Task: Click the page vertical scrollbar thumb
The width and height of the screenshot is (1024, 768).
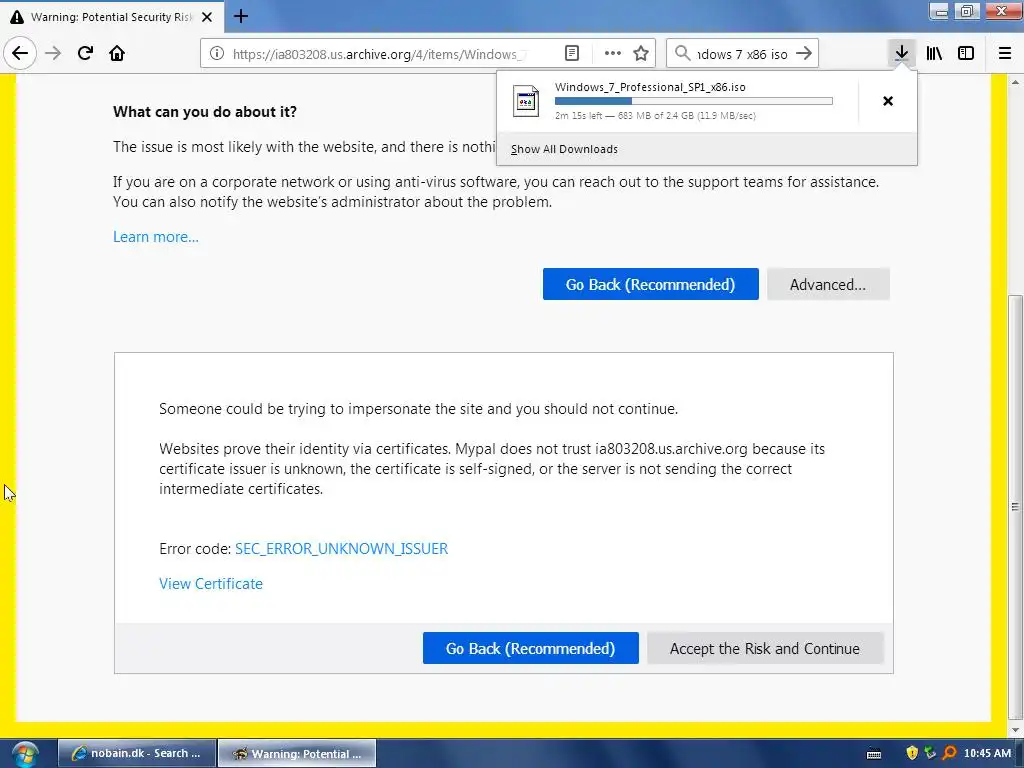Action: pos(1015,506)
